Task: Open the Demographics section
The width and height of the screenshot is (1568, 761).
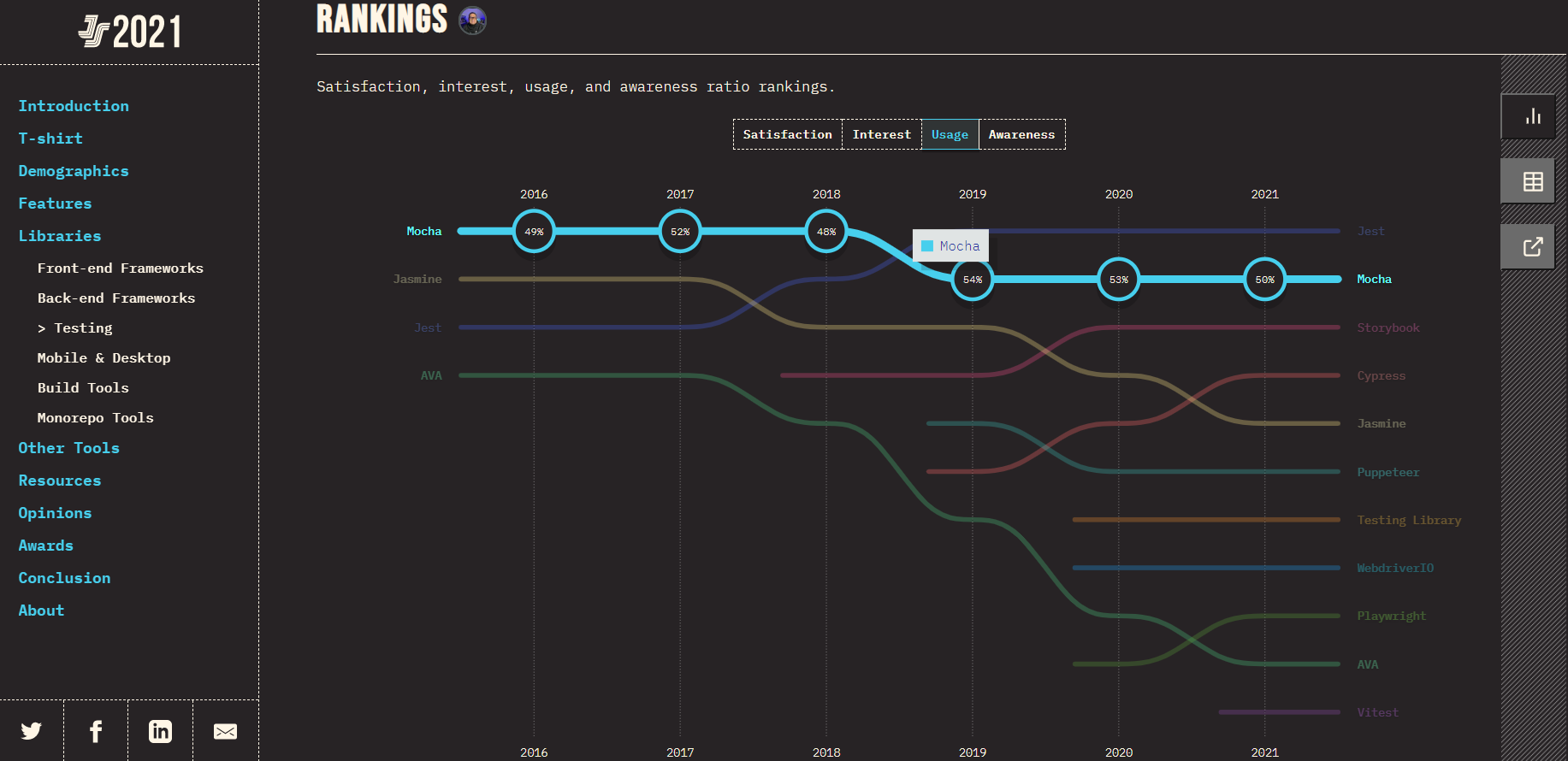Action: [74, 171]
